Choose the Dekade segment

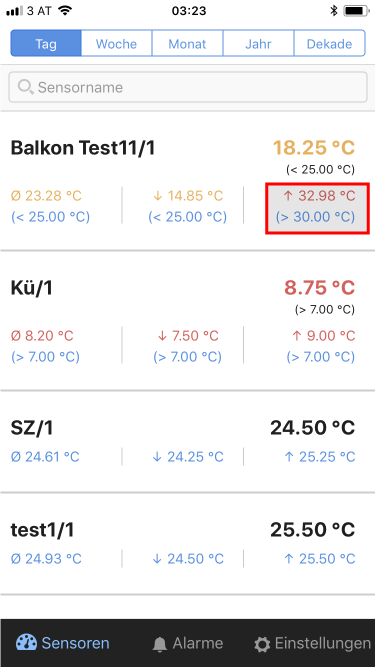click(330, 43)
